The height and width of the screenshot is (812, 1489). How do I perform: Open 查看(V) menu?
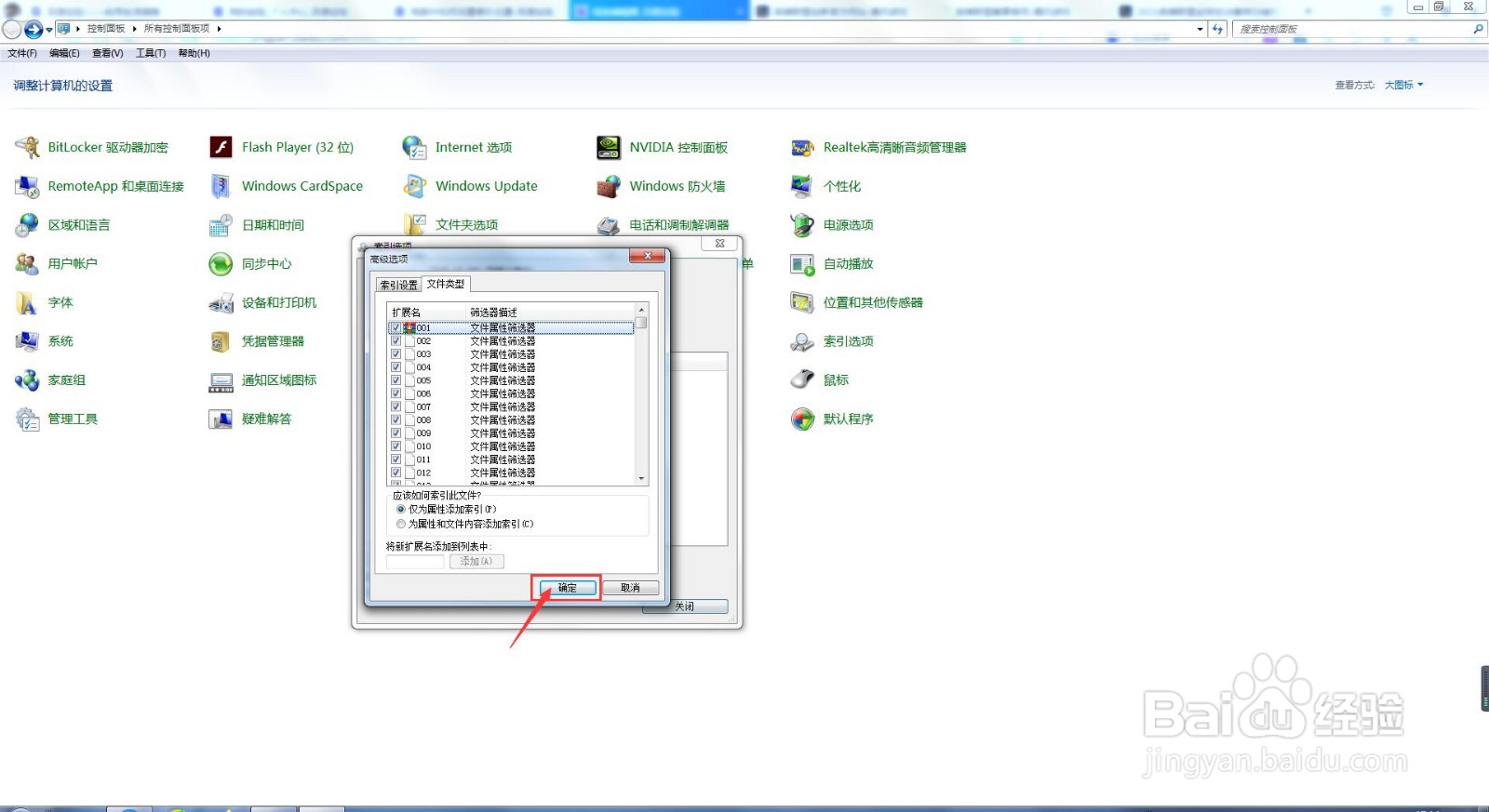click(x=107, y=53)
